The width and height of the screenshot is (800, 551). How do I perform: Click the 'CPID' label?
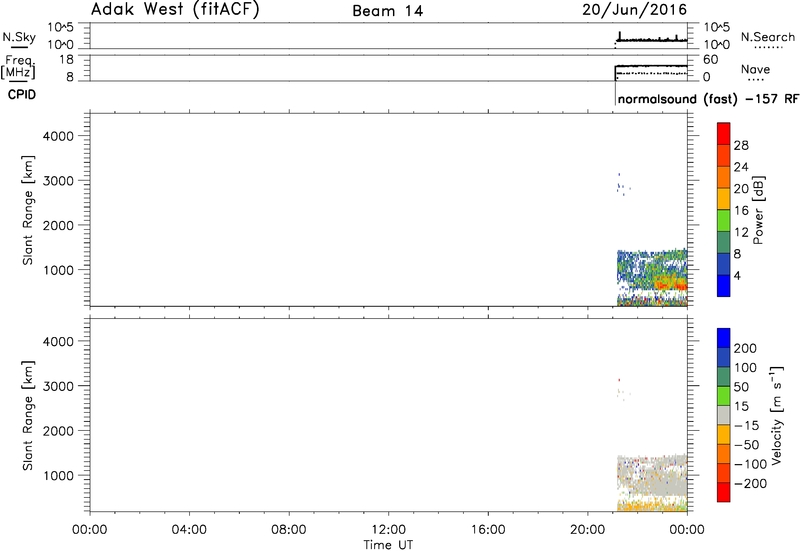coord(22,95)
